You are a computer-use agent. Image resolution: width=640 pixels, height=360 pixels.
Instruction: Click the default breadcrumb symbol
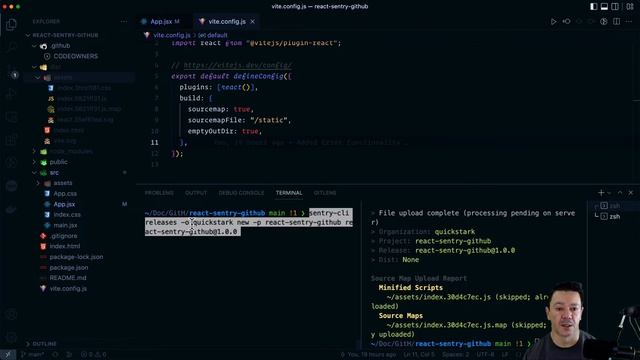coord(216,35)
